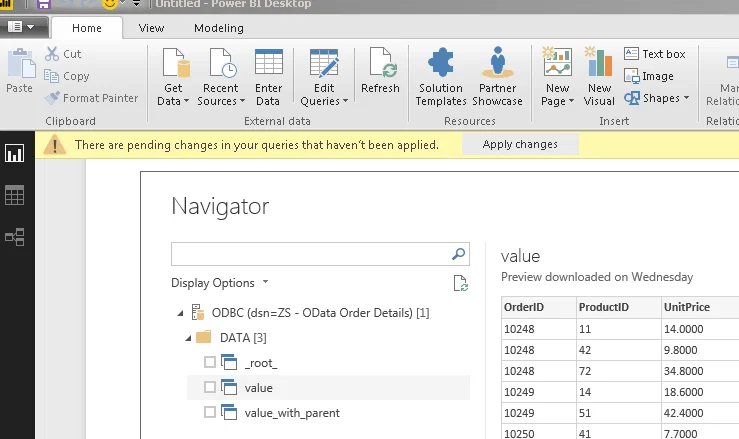
Task: Insert a Text box
Action: point(655,54)
